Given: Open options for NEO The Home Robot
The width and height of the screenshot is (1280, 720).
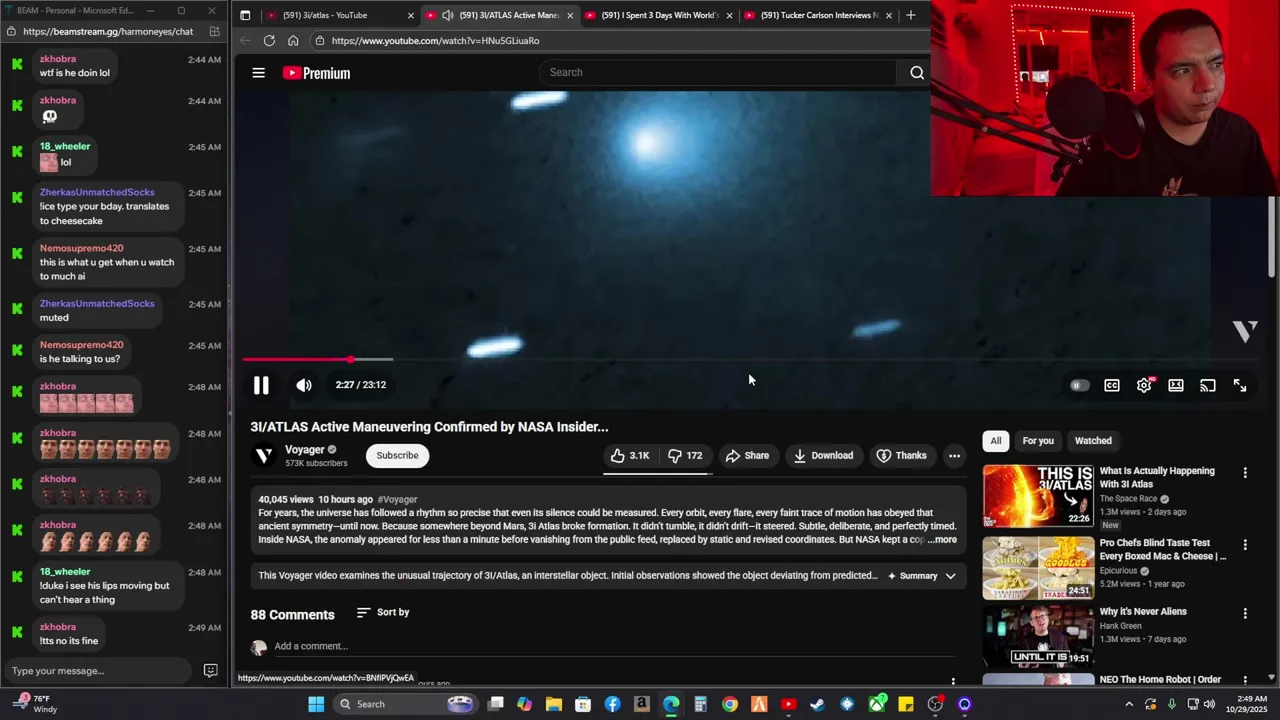Looking at the screenshot, I should coord(1245,680).
